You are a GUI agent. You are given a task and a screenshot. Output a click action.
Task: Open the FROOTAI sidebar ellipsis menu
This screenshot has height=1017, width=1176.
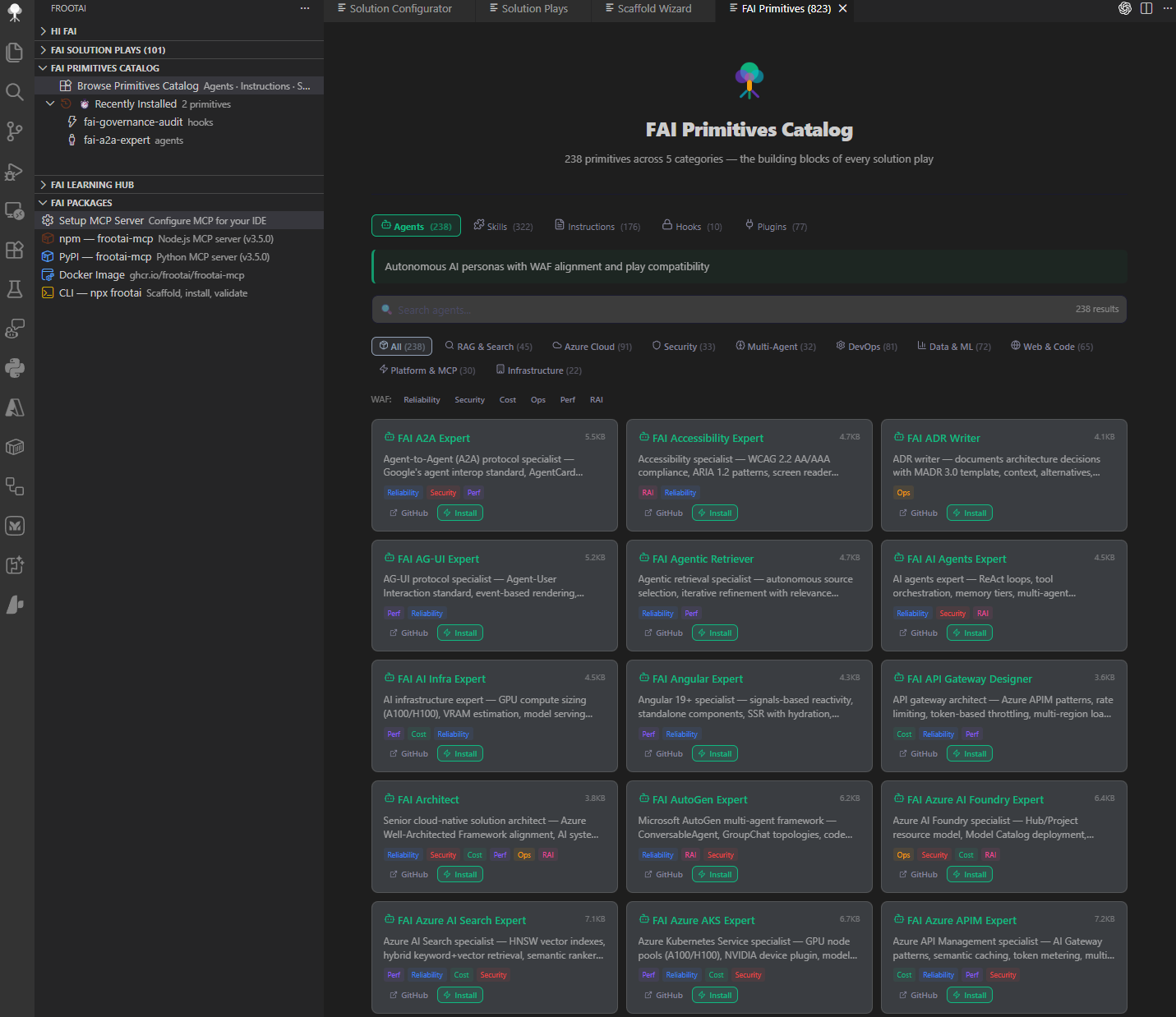pos(305,8)
